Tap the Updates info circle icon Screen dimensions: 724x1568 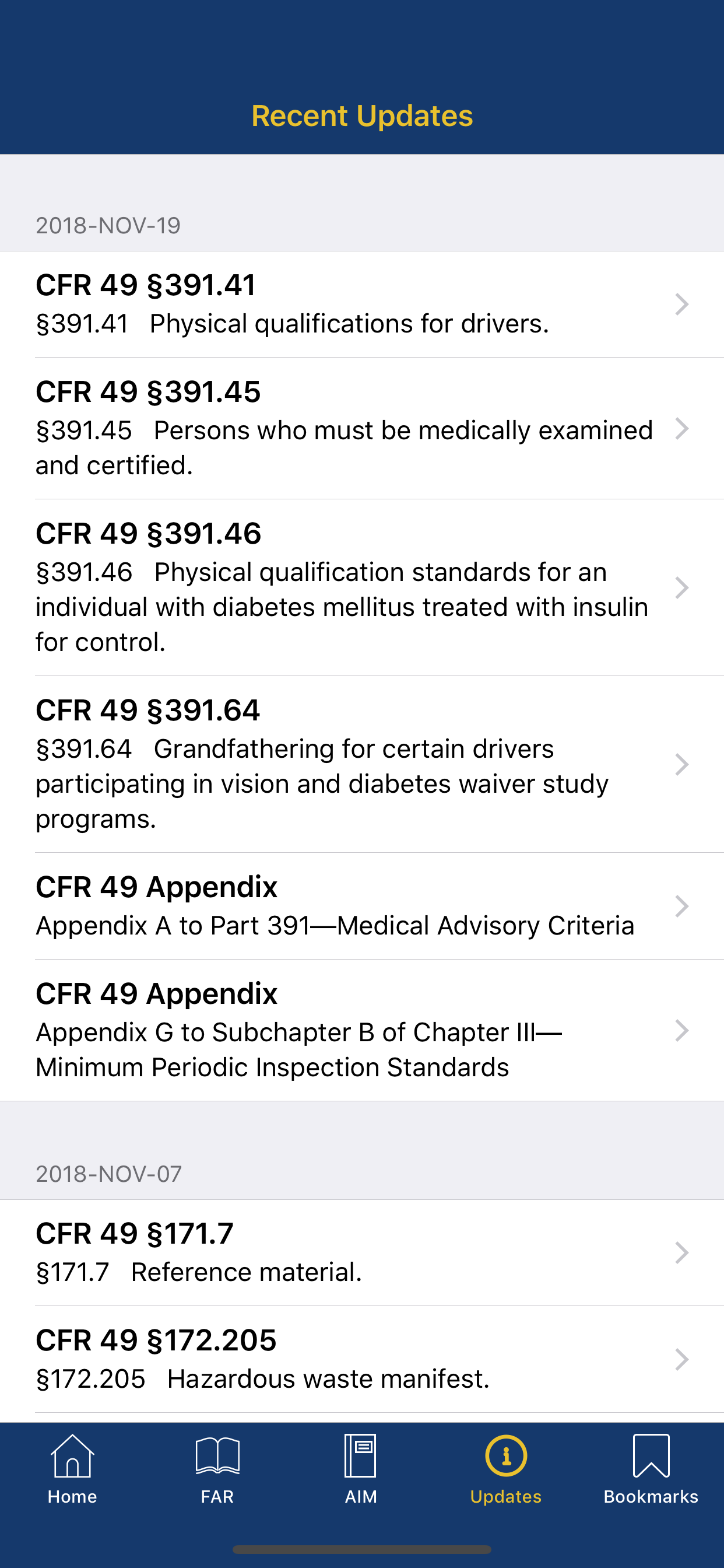(505, 1455)
